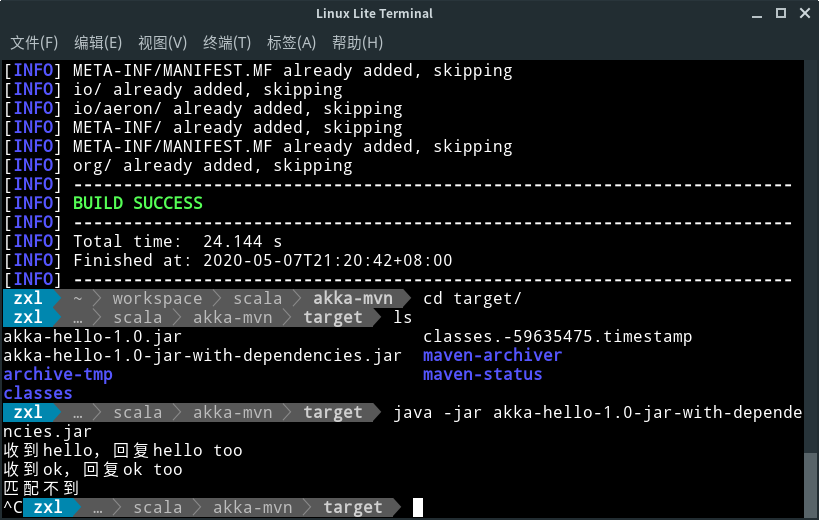Click the 'cd target/' command text
The height and width of the screenshot is (520, 819).
(472, 299)
